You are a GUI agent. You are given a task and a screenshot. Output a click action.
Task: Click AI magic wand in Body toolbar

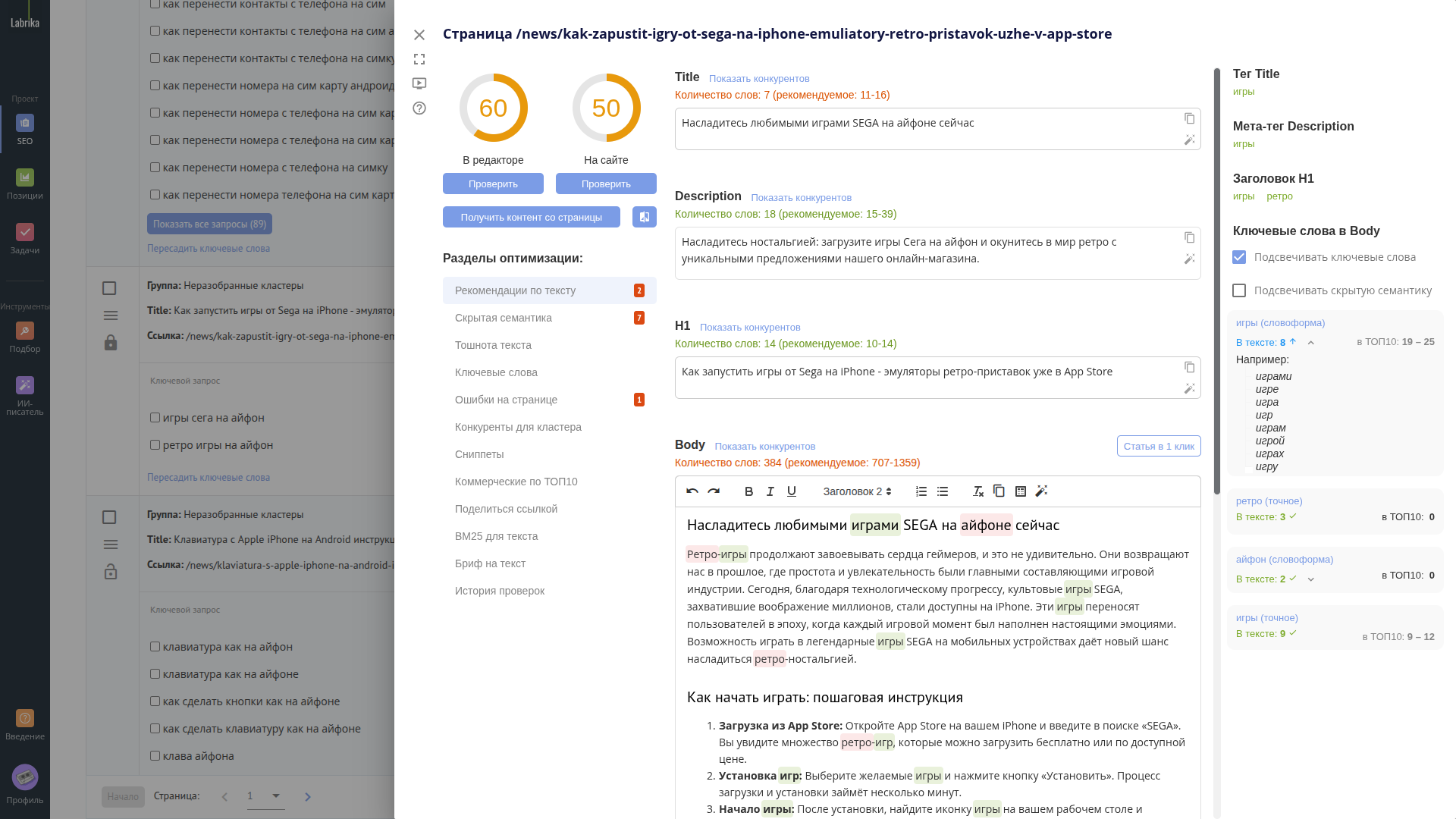[x=1042, y=491]
